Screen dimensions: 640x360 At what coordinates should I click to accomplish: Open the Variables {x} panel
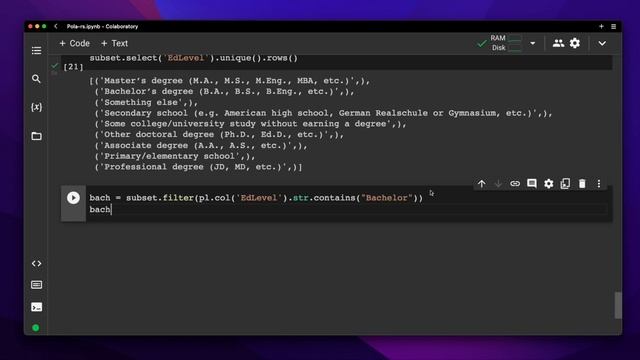36,107
